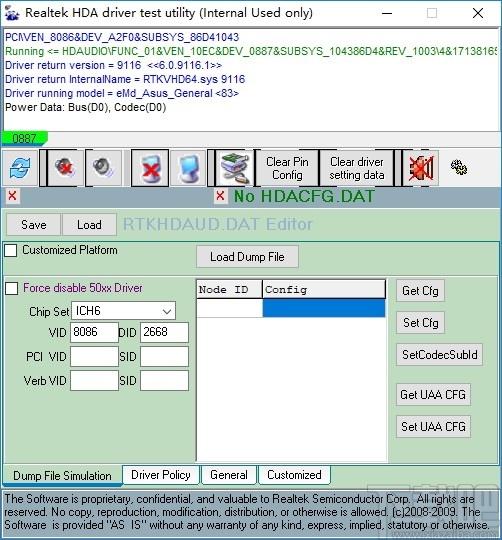Select the highlighted blue Config cell
The height and width of the screenshot is (540, 502).
tap(324, 308)
